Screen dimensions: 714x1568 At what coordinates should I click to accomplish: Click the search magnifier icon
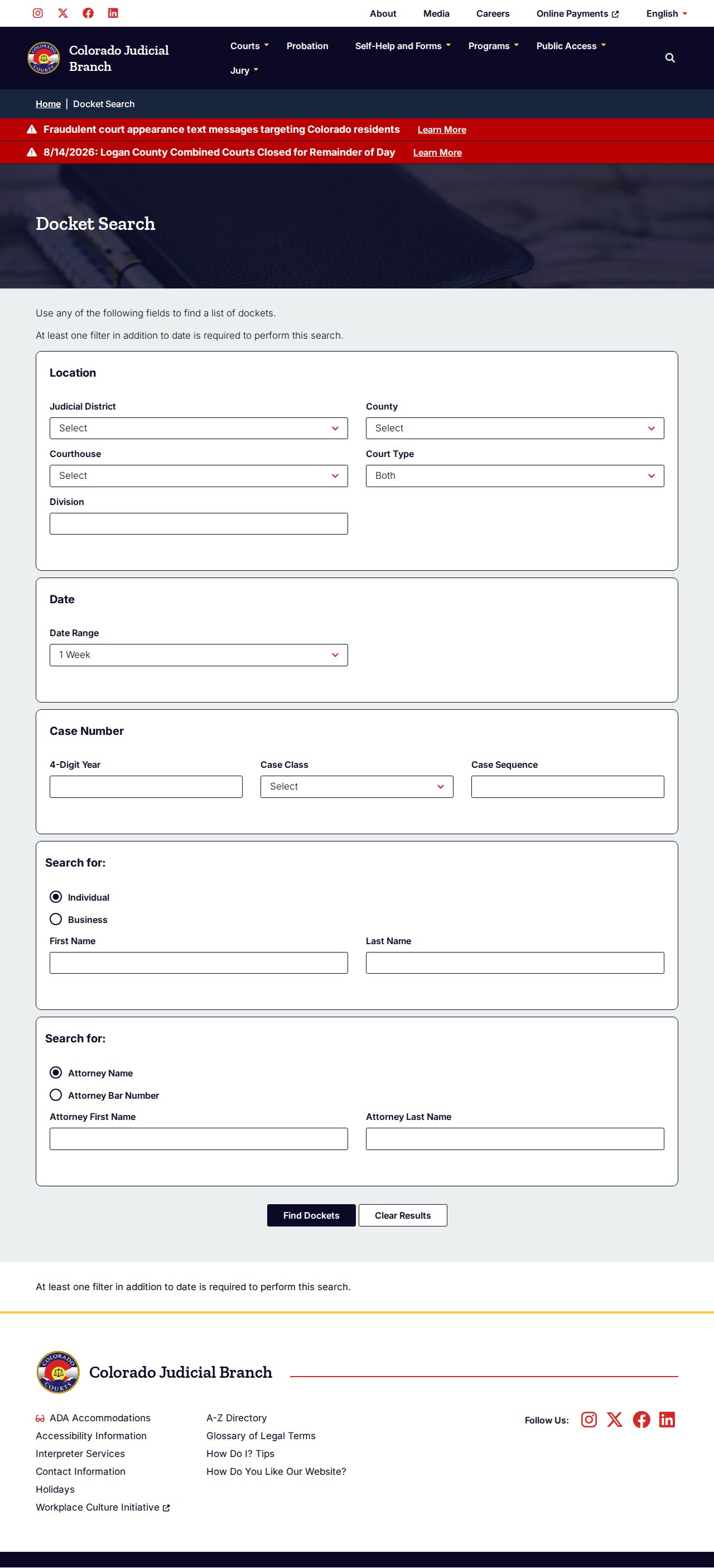pos(670,58)
